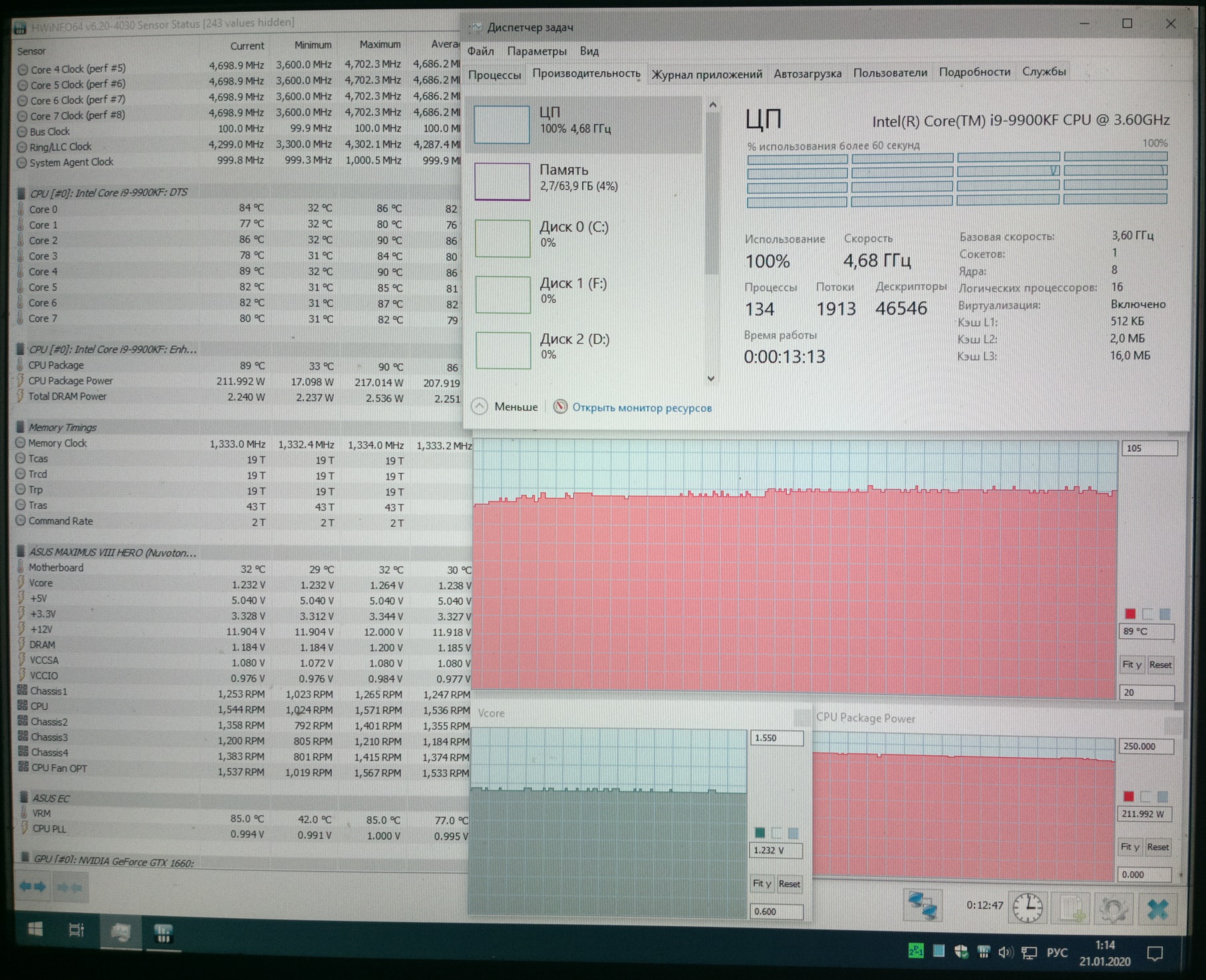
Task: Click the temperature graph maximum field 105
Action: pyautogui.click(x=1149, y=448)
